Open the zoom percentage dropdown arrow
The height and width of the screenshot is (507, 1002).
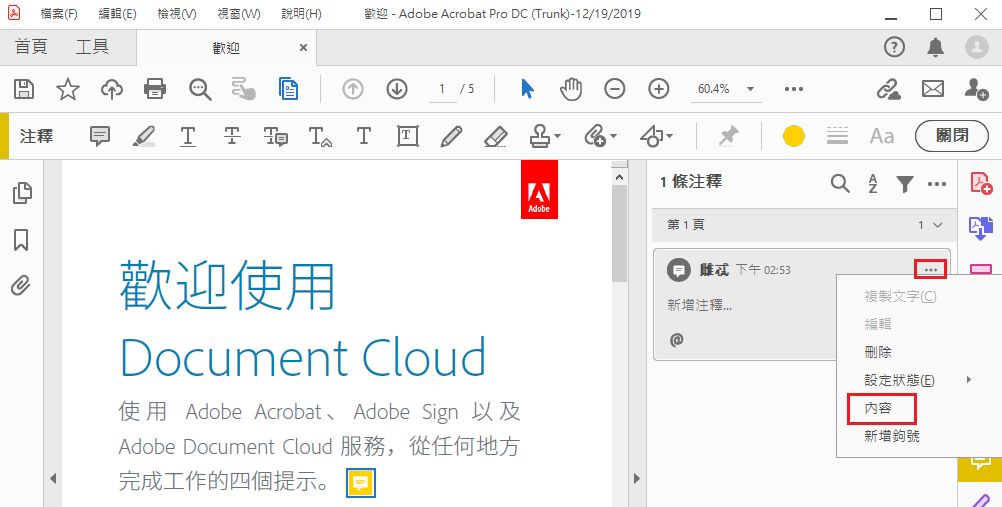pyautogui.click(x=750, y=89)
